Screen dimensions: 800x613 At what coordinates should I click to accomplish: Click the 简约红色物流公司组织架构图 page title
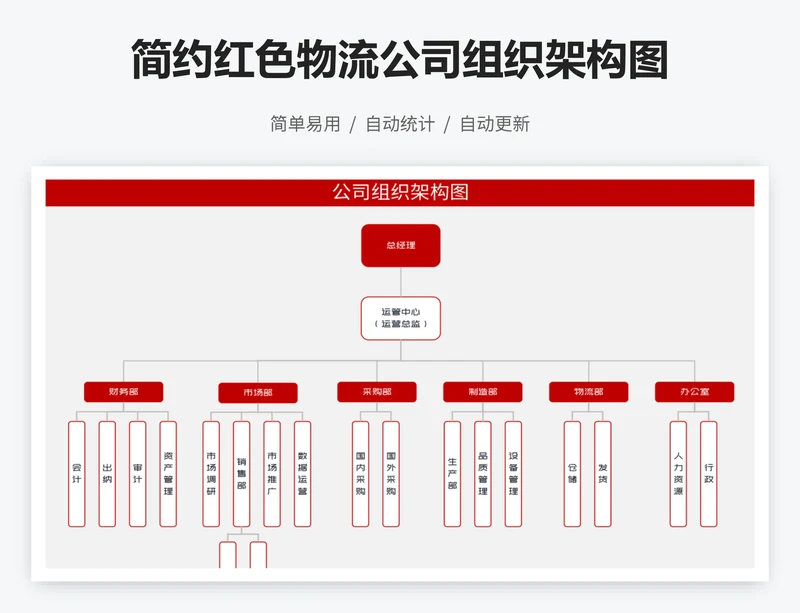coord(400,60)
